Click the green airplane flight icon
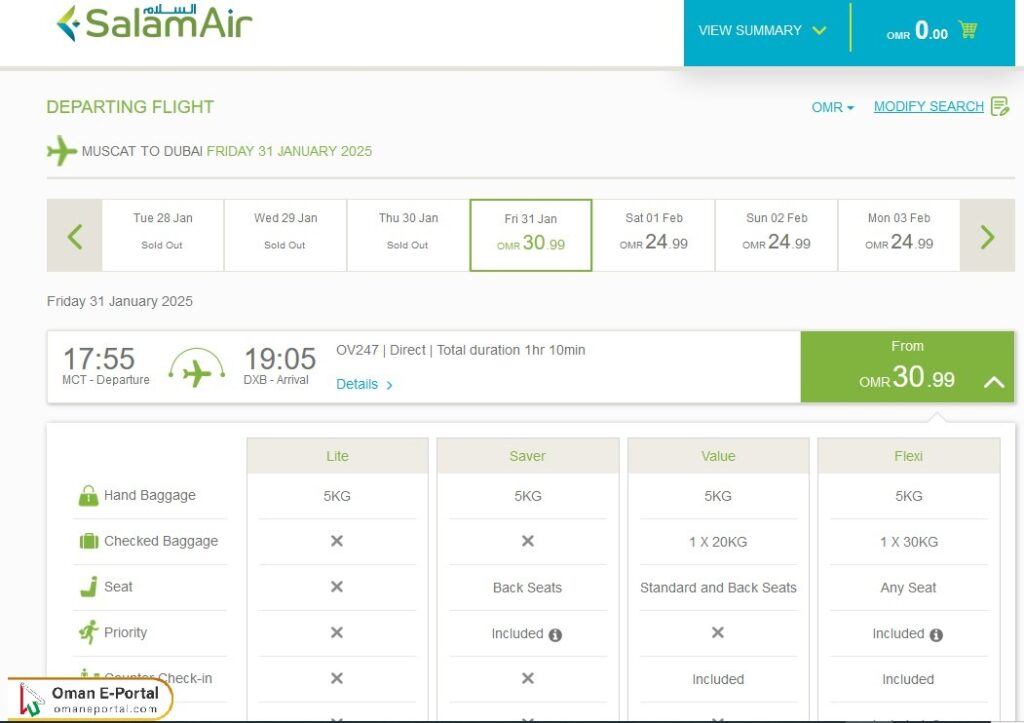The image size is (1024, 723). tap(195, 366)
